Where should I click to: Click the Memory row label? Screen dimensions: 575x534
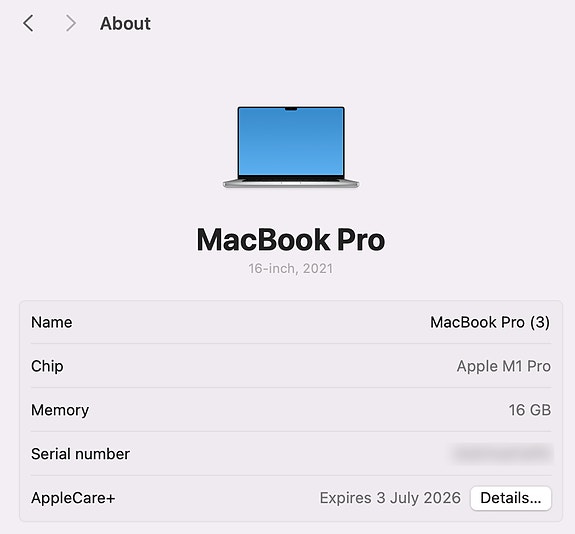pyautogui.click(x=60, y=410)
